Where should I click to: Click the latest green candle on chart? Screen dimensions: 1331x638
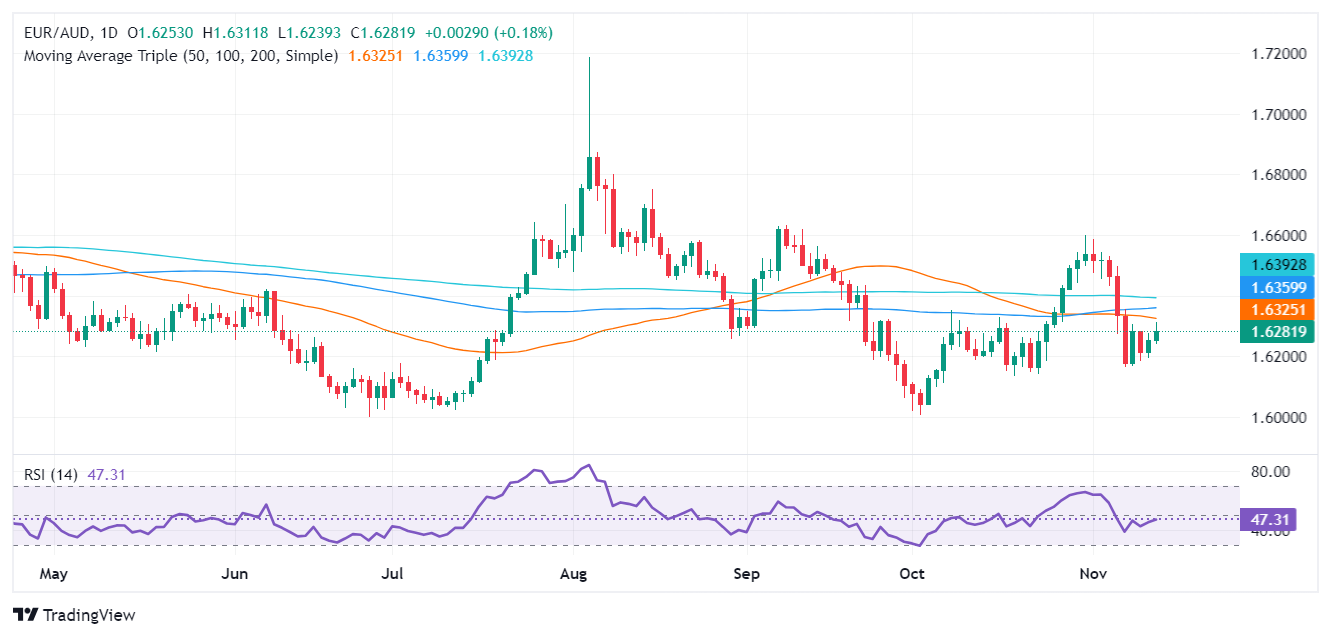1157,336
